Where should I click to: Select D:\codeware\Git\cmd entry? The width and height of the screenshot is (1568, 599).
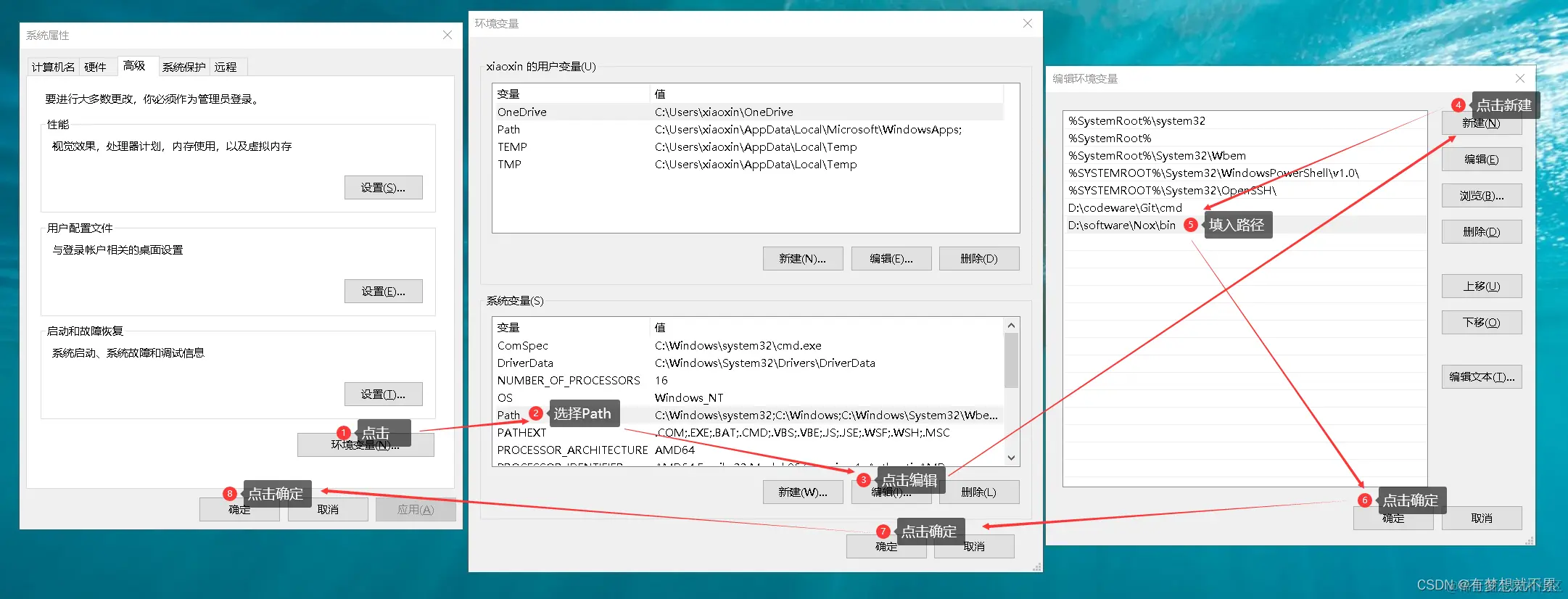coord(1245,207)
